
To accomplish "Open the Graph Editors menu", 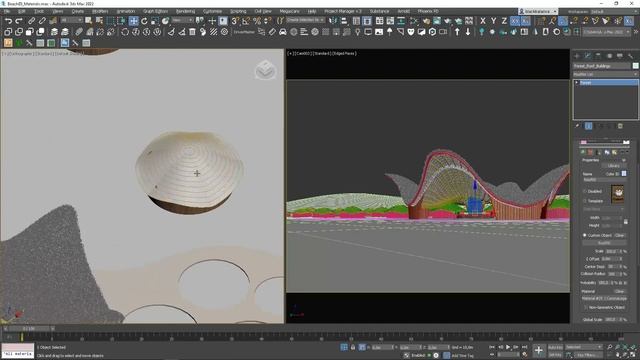I will coord(155,11).
